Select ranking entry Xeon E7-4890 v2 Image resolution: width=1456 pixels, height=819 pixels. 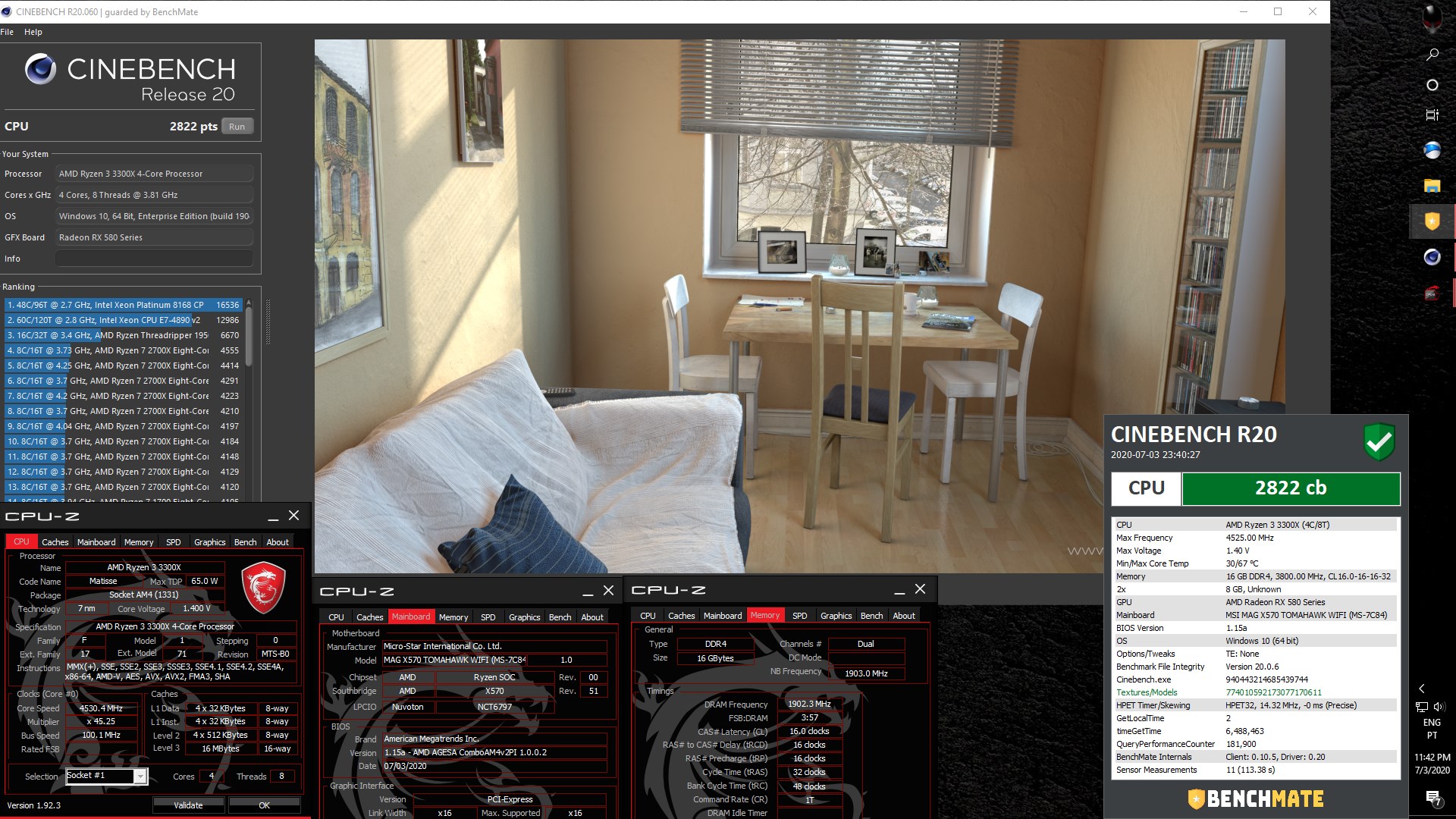point(124,320)
